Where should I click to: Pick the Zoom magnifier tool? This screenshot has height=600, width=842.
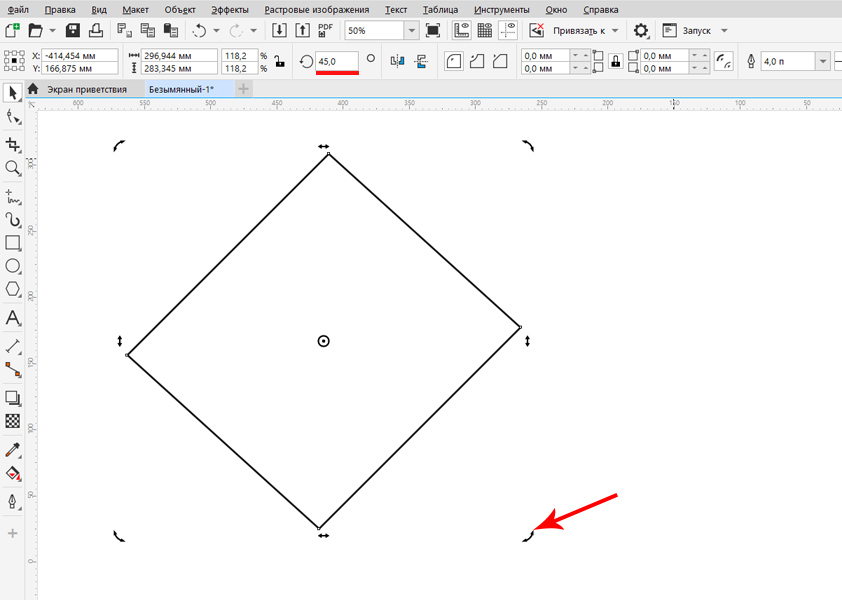(x=13, y=169)
